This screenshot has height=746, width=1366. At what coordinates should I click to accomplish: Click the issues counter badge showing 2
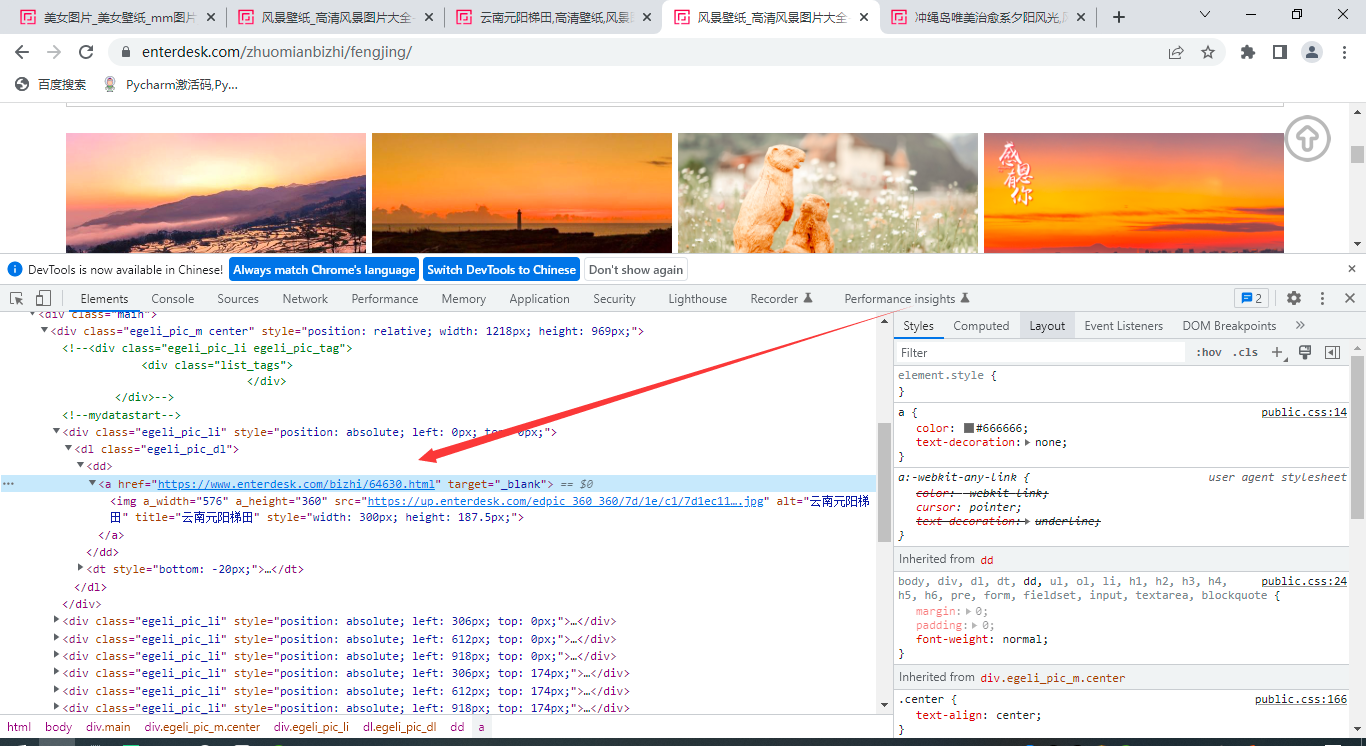pyautogui.click(x=1251, y=298)
